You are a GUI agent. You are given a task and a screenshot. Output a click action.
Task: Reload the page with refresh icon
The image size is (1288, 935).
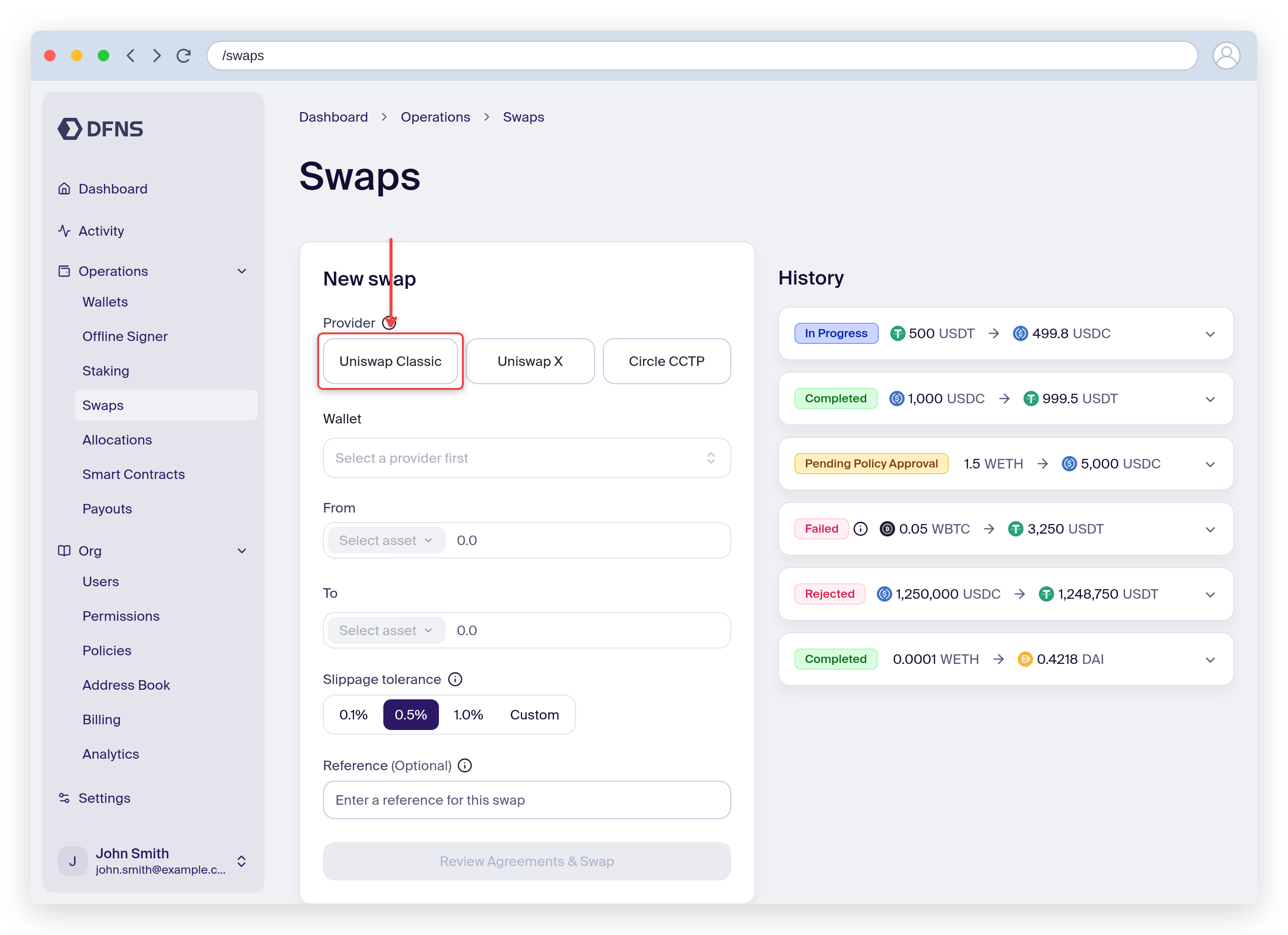[x=184, y=56]
